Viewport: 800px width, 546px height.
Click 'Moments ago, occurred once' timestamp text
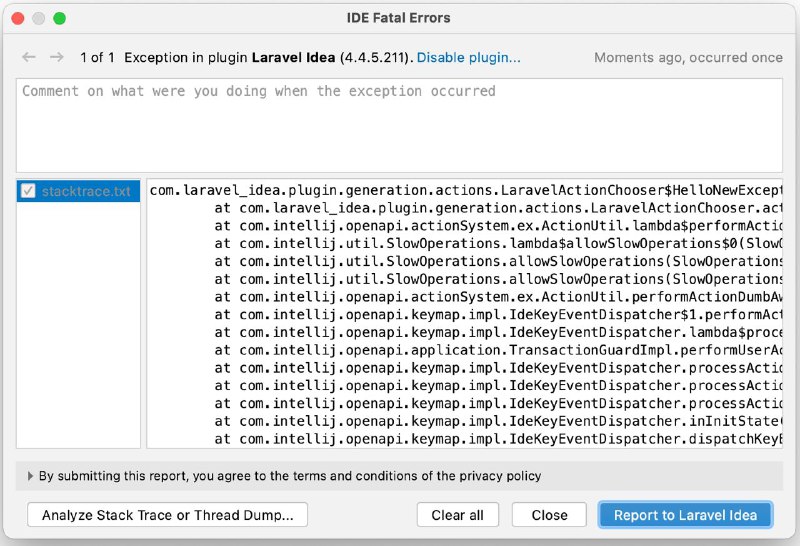[688, 58]
